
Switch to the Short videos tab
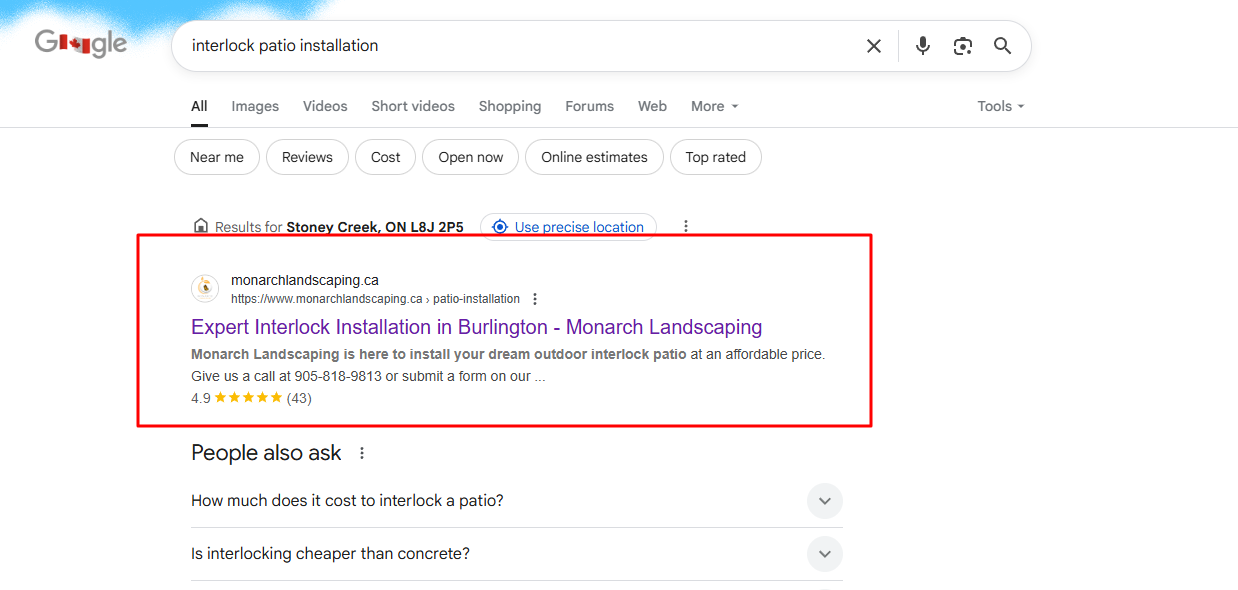coord(413,106)
